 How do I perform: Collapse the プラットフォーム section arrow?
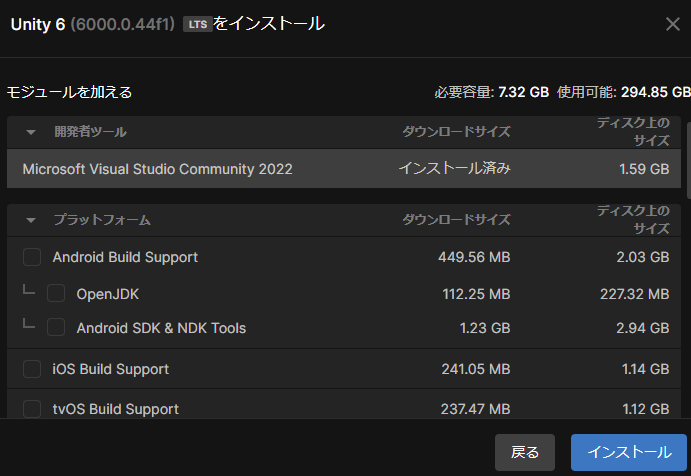coord(31,220)
